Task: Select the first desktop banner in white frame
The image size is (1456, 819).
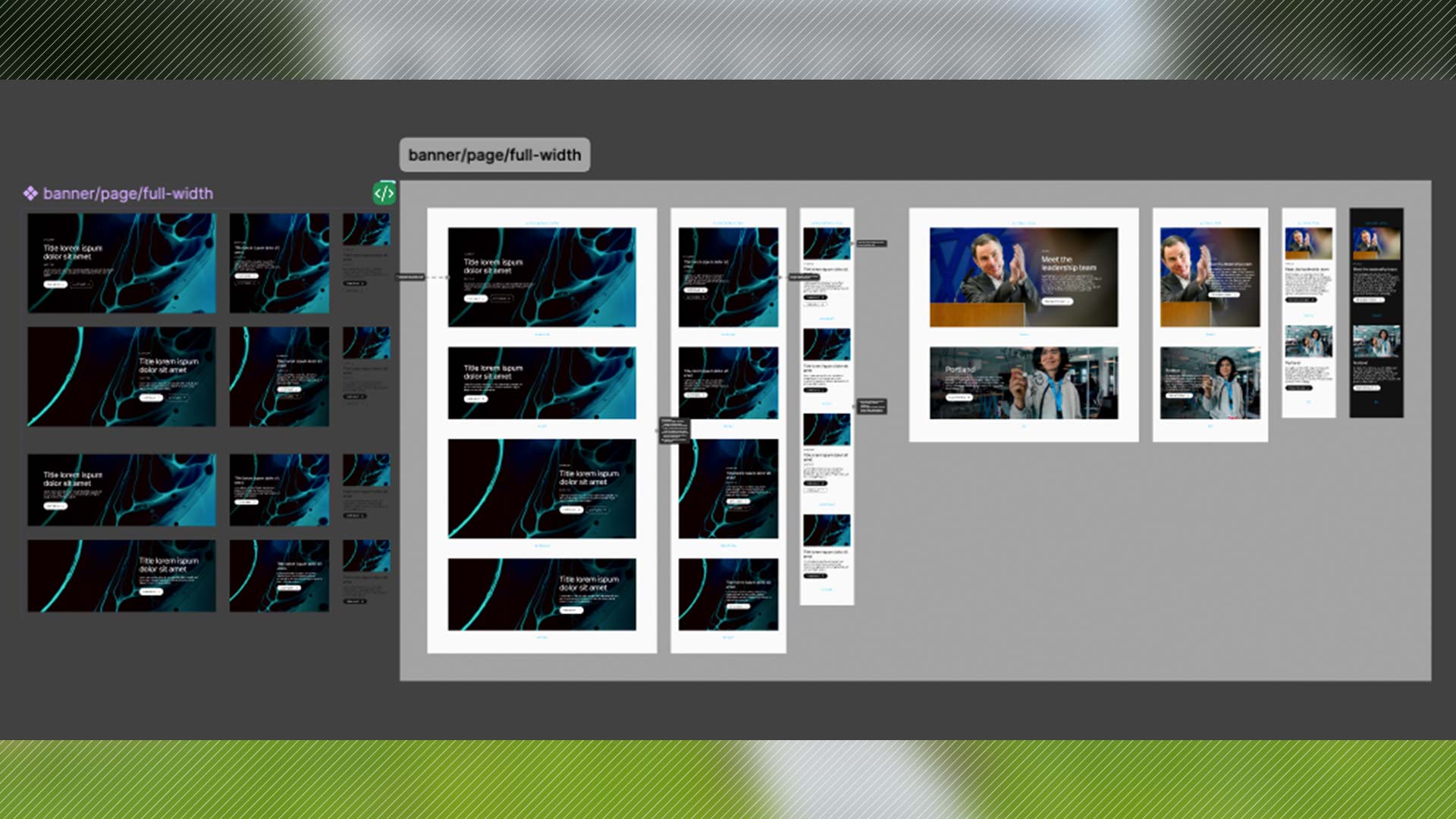Action: [541, 277]
